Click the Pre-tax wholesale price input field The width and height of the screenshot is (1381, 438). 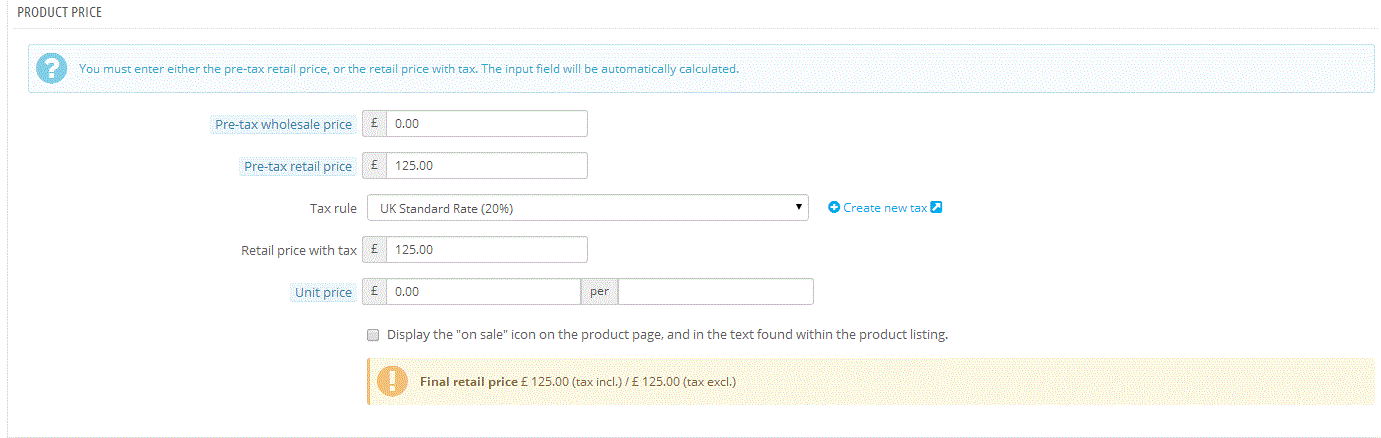(x=486, y=124)
